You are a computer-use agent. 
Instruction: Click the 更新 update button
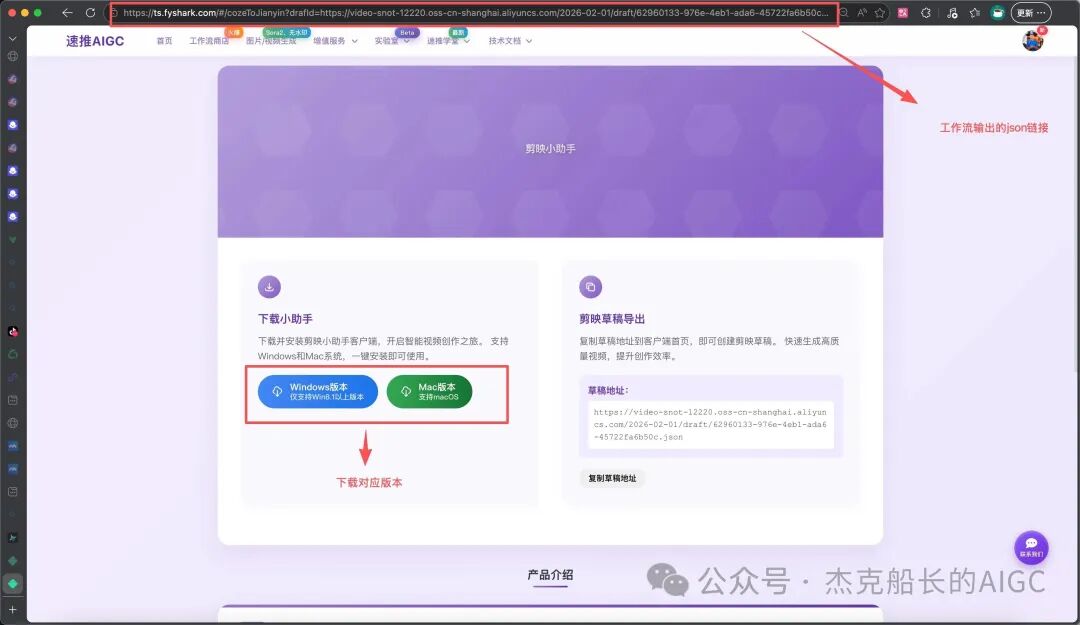[x=1030, y=12]
